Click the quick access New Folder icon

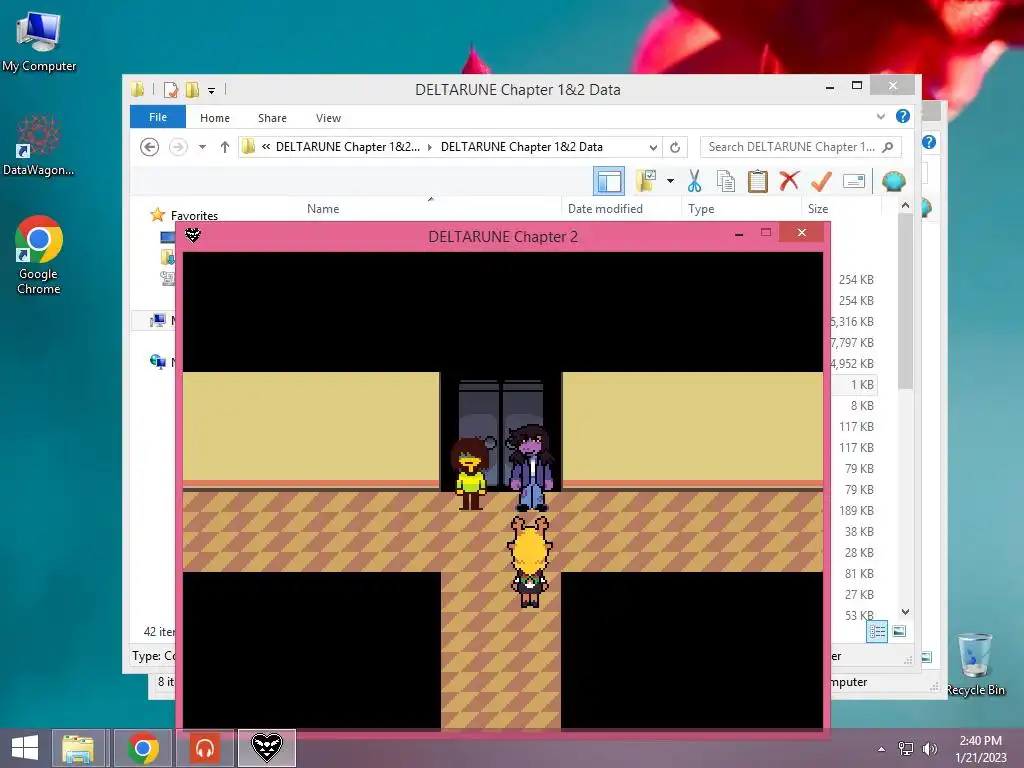192,89
